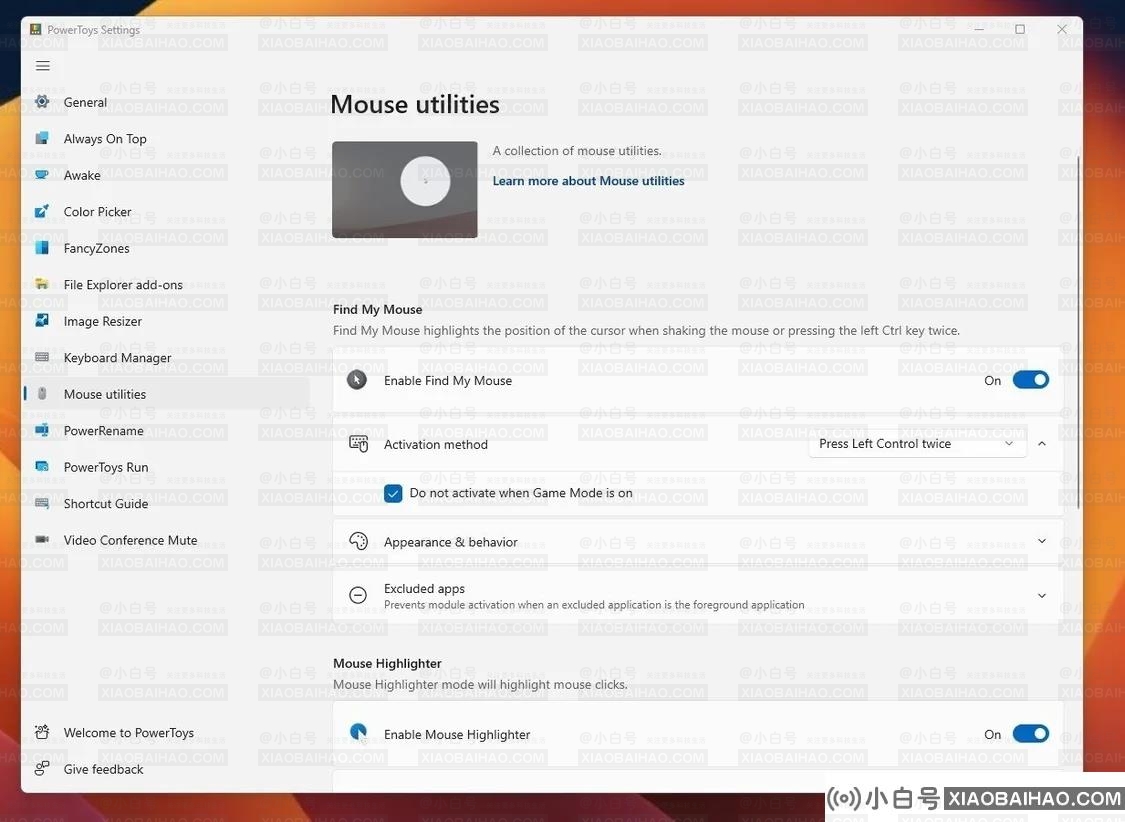
Task: Uncheck Do not activate when Game Mode is on
Action: click(393, 493)
